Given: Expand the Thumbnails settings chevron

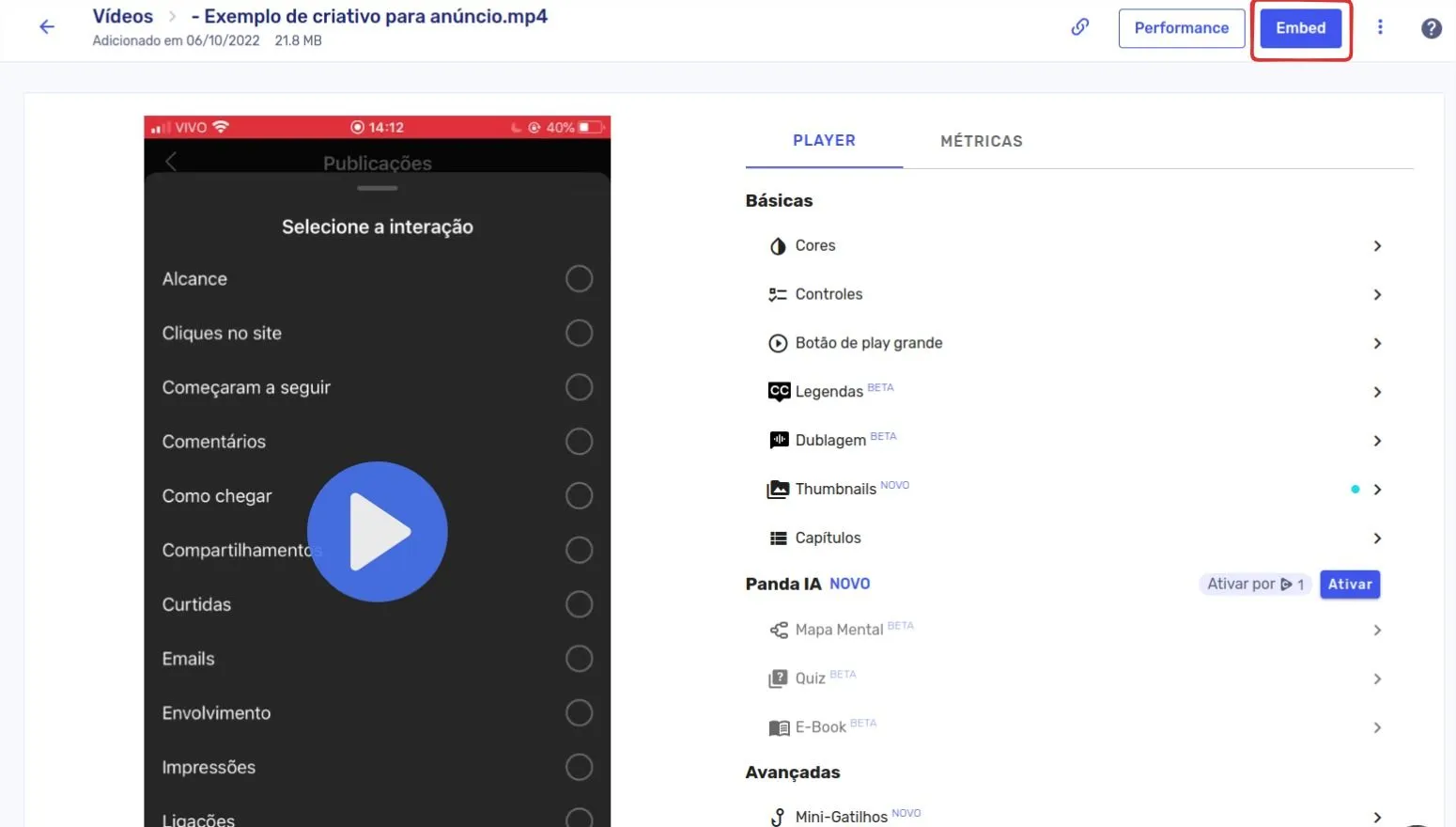Looking at the screenshot, I should click(x=1377, y=490).
